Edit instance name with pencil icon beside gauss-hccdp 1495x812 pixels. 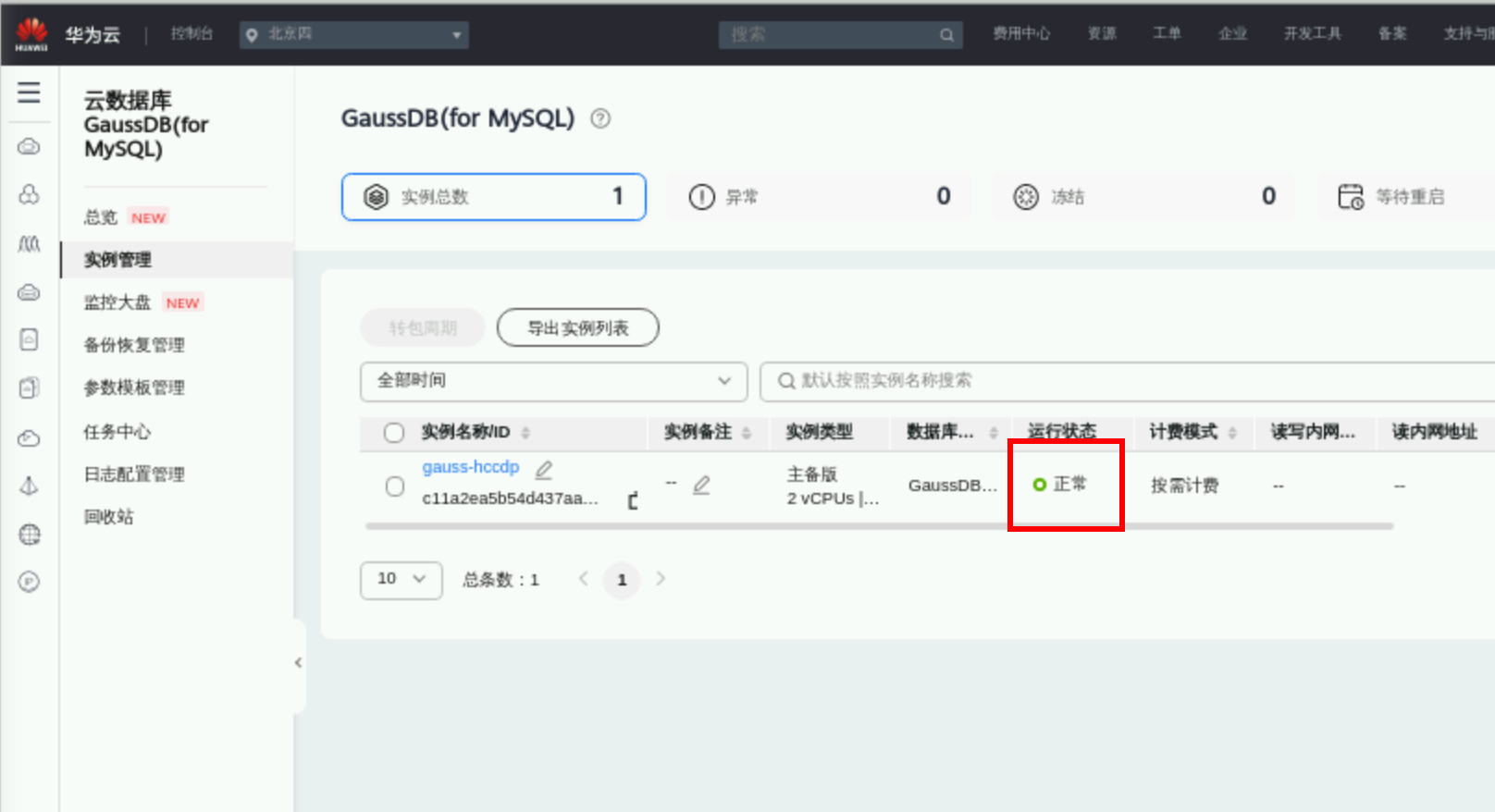(x=544, y=469)
